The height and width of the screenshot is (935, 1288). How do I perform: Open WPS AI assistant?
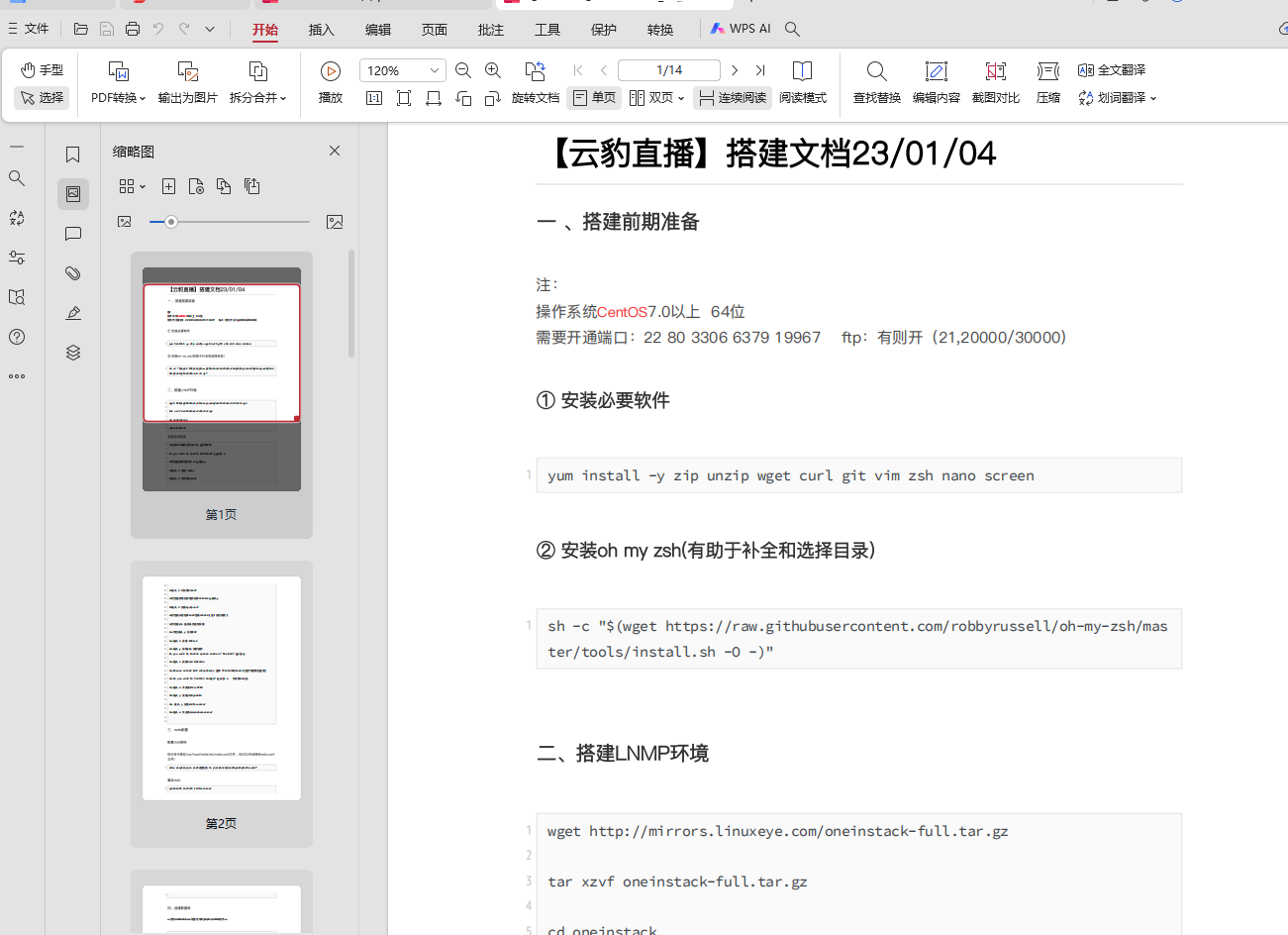coord(741,29)
